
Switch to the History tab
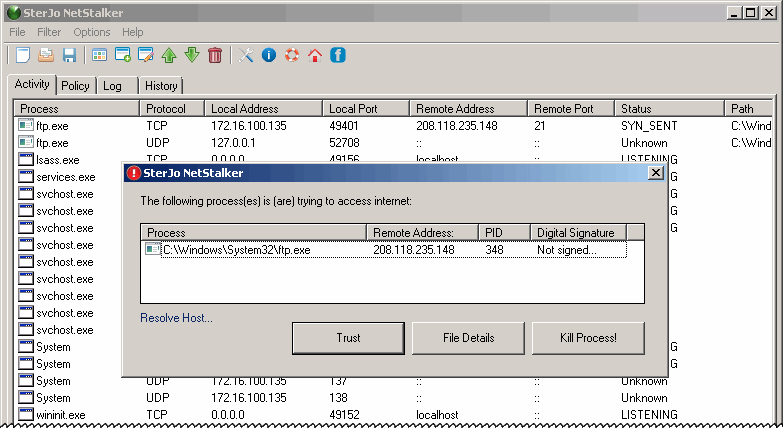coord(160,86)
